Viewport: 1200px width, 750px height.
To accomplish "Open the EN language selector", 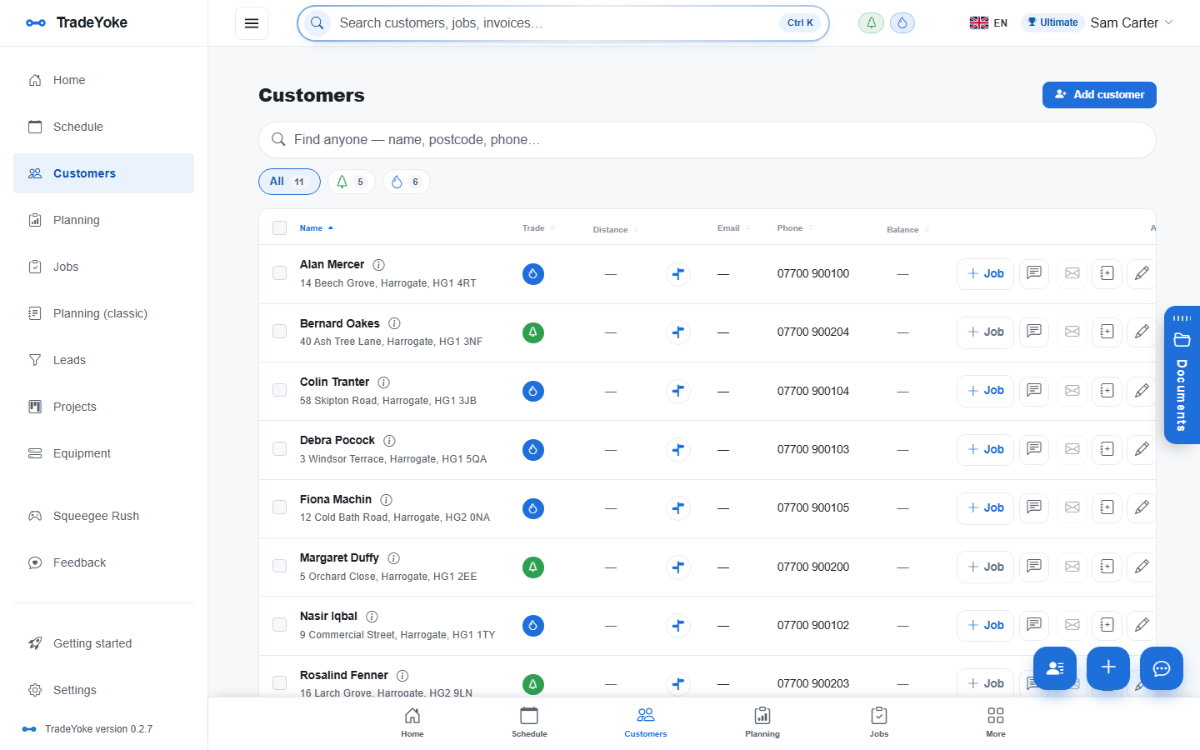I will point(988,23).
